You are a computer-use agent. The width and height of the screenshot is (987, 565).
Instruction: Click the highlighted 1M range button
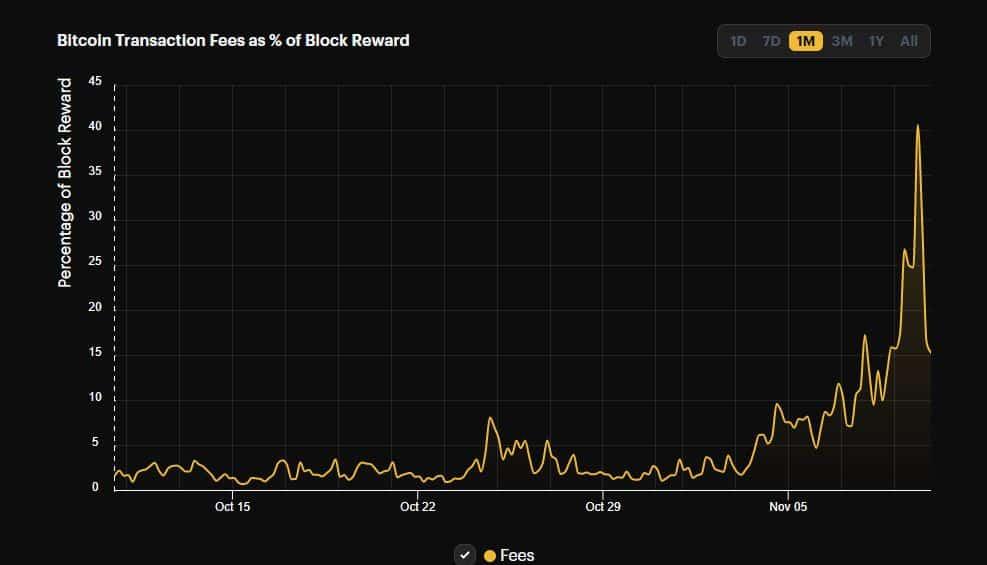805,41
